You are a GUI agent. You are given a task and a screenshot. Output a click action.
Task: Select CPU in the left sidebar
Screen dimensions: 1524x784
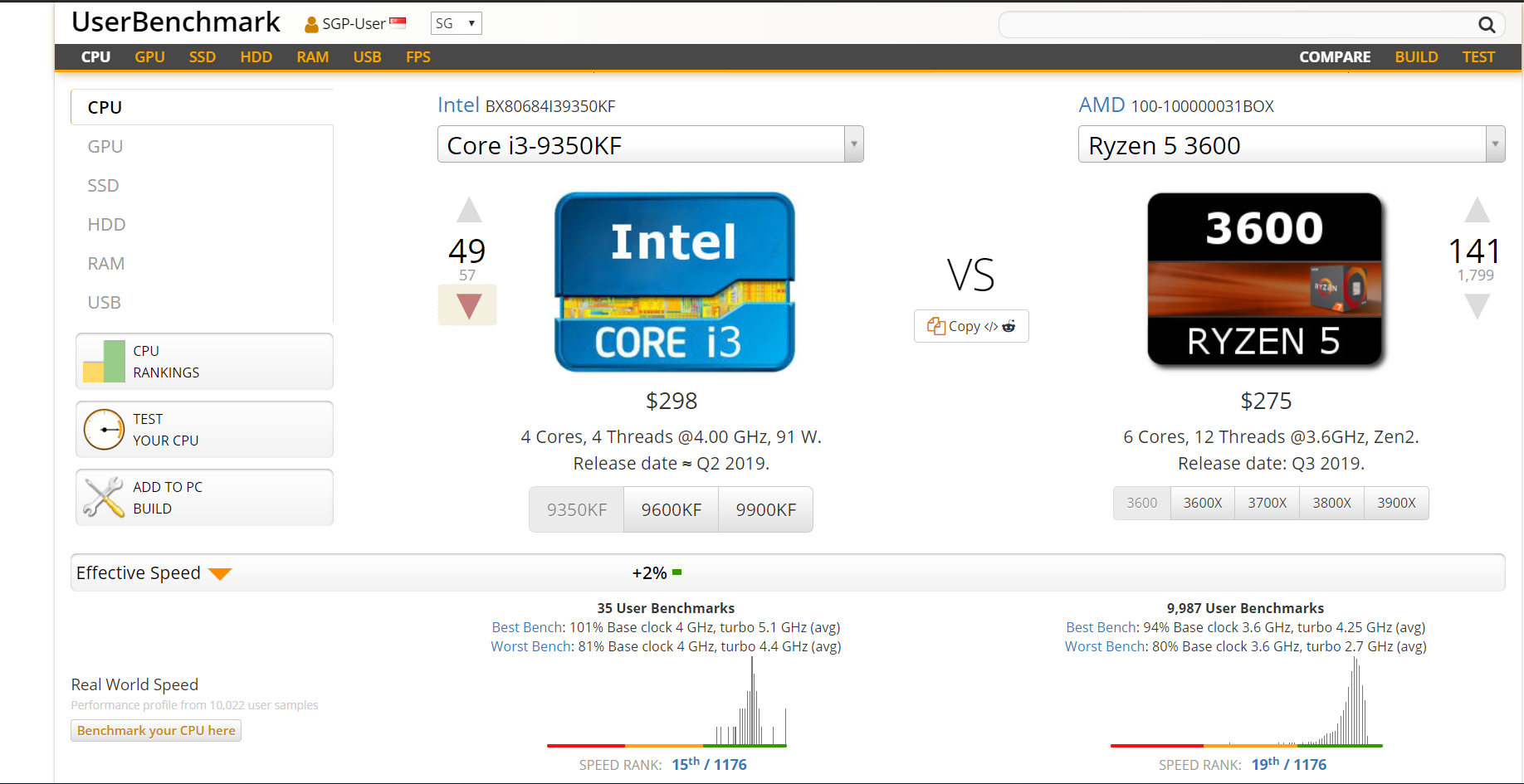[x=203, y=107]
